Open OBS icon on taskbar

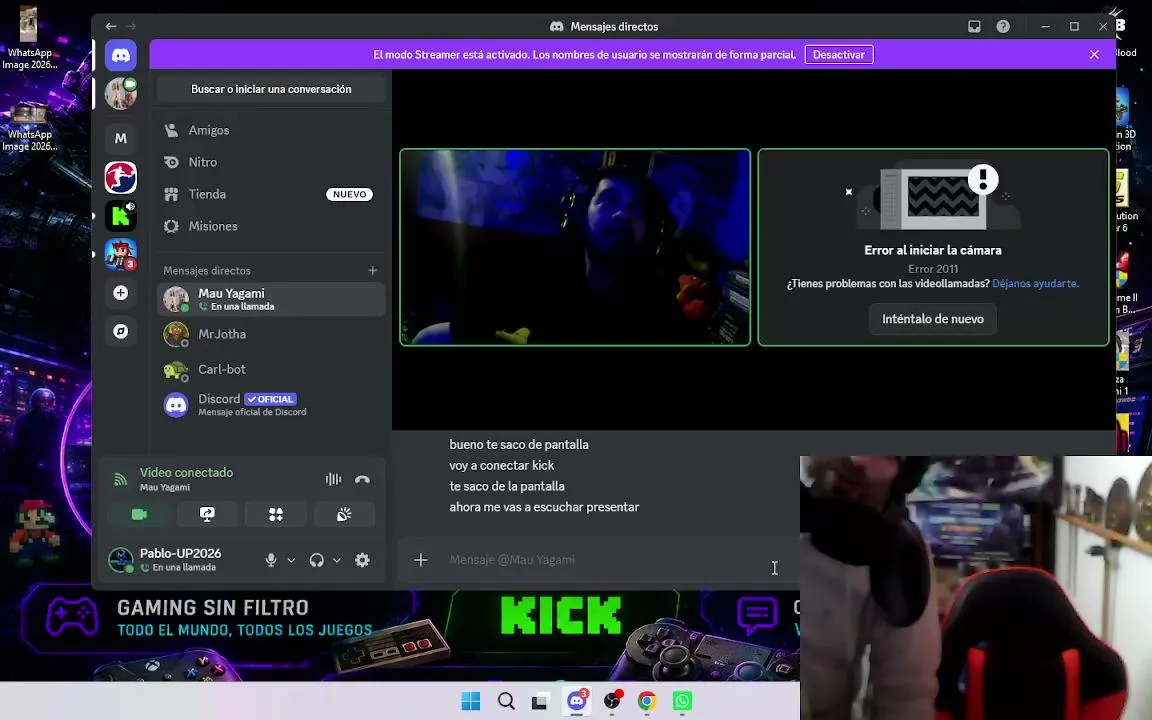[612, 702]
